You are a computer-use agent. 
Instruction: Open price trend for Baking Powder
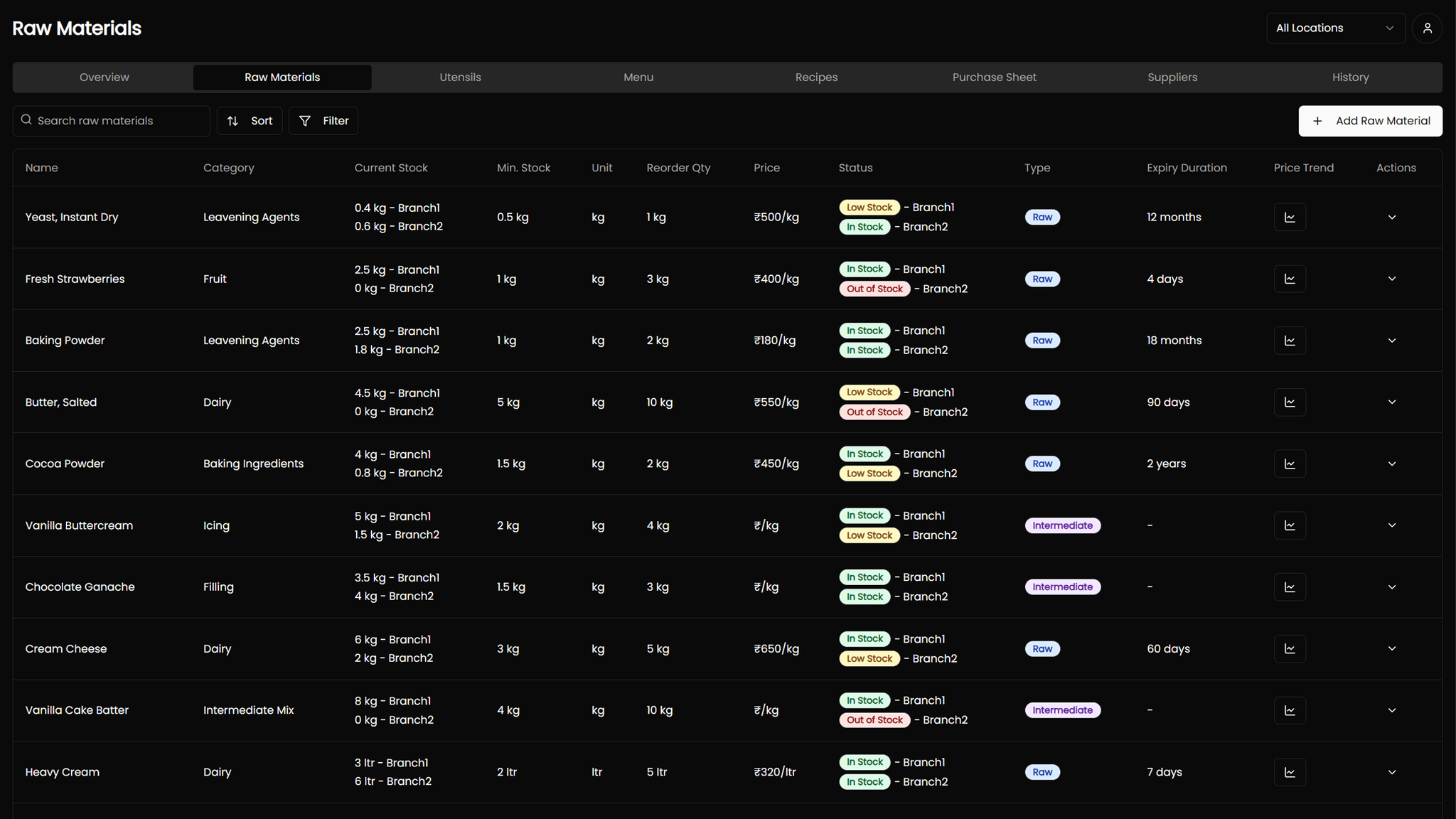point(1290,341)
